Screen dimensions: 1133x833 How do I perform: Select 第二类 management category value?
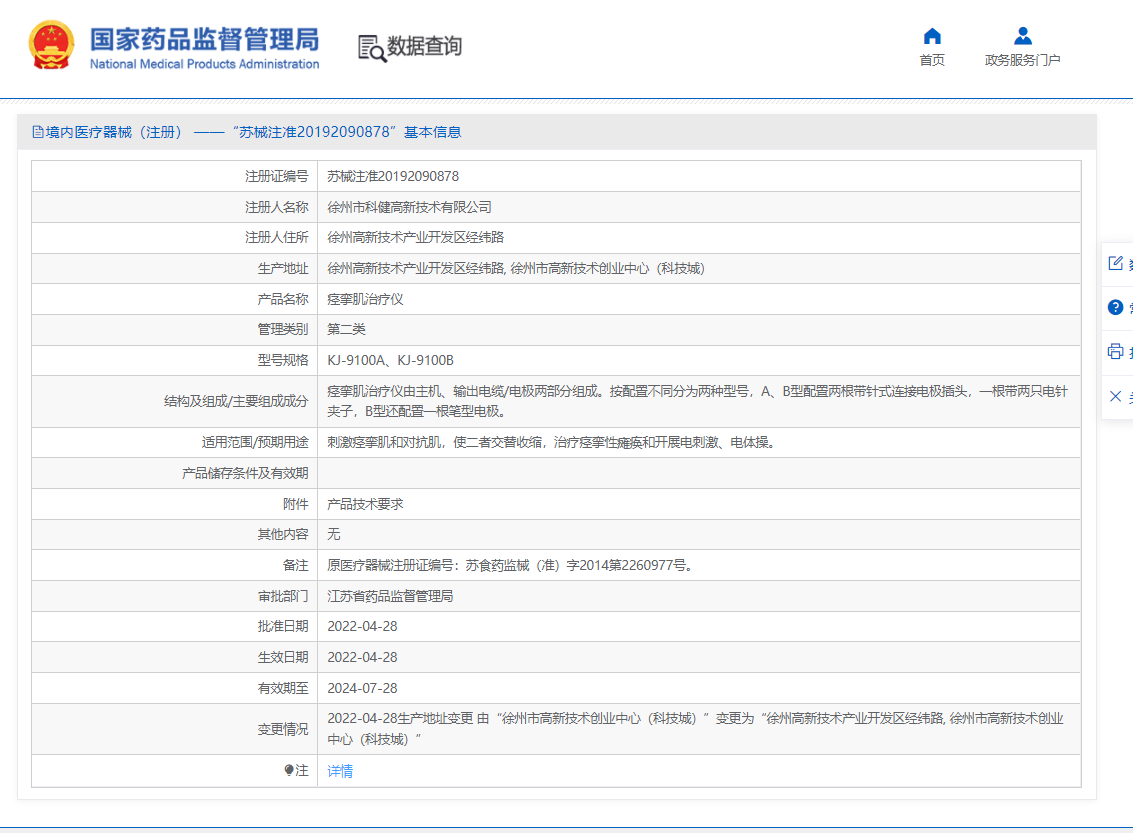[x=346, y=329]
